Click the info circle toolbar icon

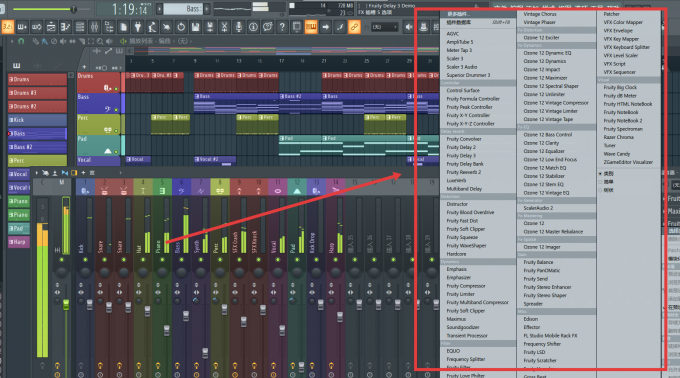coord(253,27)
